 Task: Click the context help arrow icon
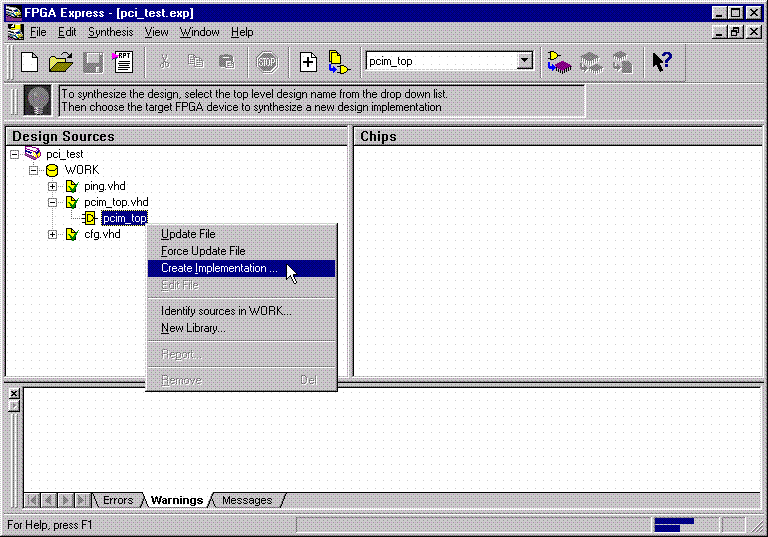tap(661, 62)
